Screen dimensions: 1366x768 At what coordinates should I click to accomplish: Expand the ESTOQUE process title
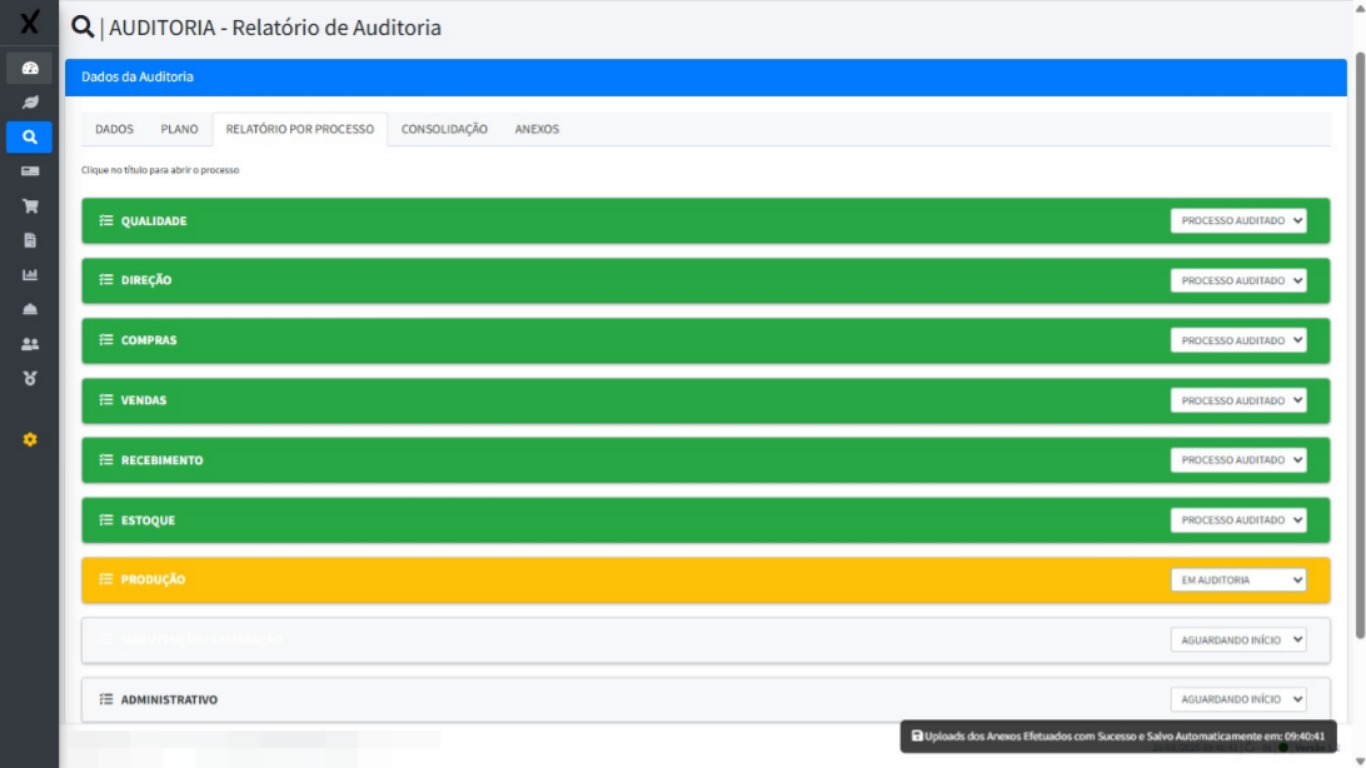pos(148,521)
